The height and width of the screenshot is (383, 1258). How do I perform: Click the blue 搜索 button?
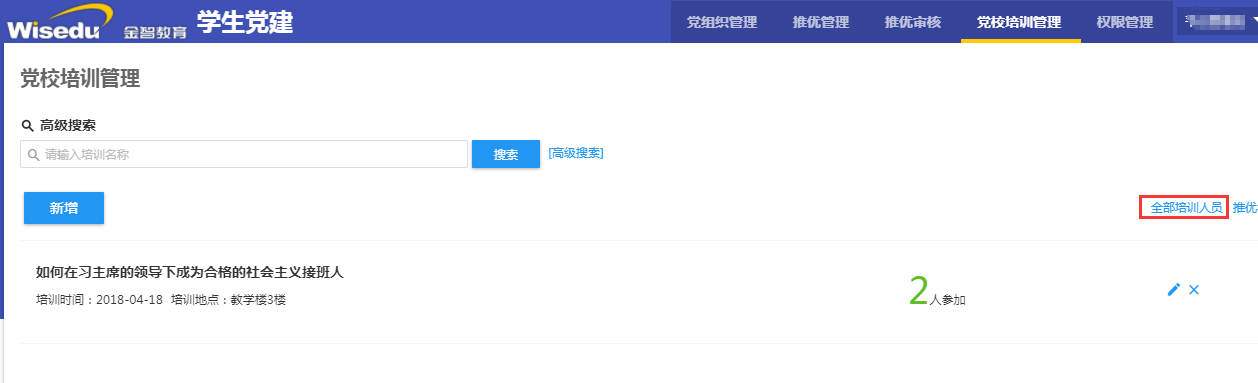(x=506, y=155)
